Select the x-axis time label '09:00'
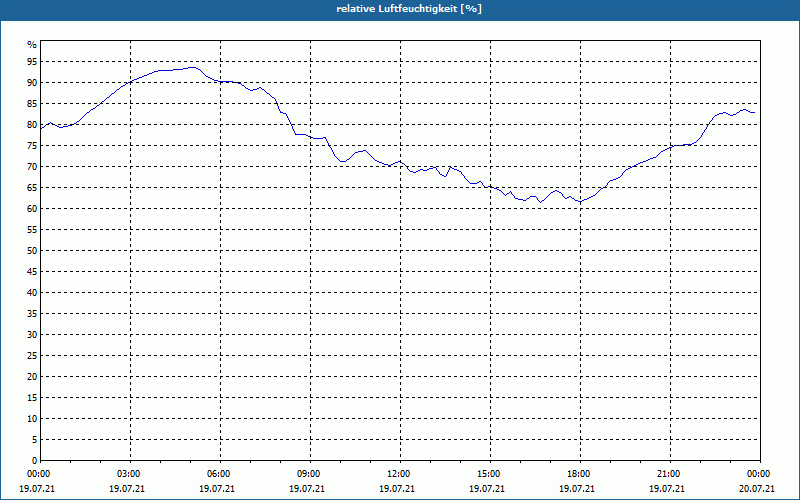Image resolution: width=800 pixels, height=500 pixels. (310, 474)
